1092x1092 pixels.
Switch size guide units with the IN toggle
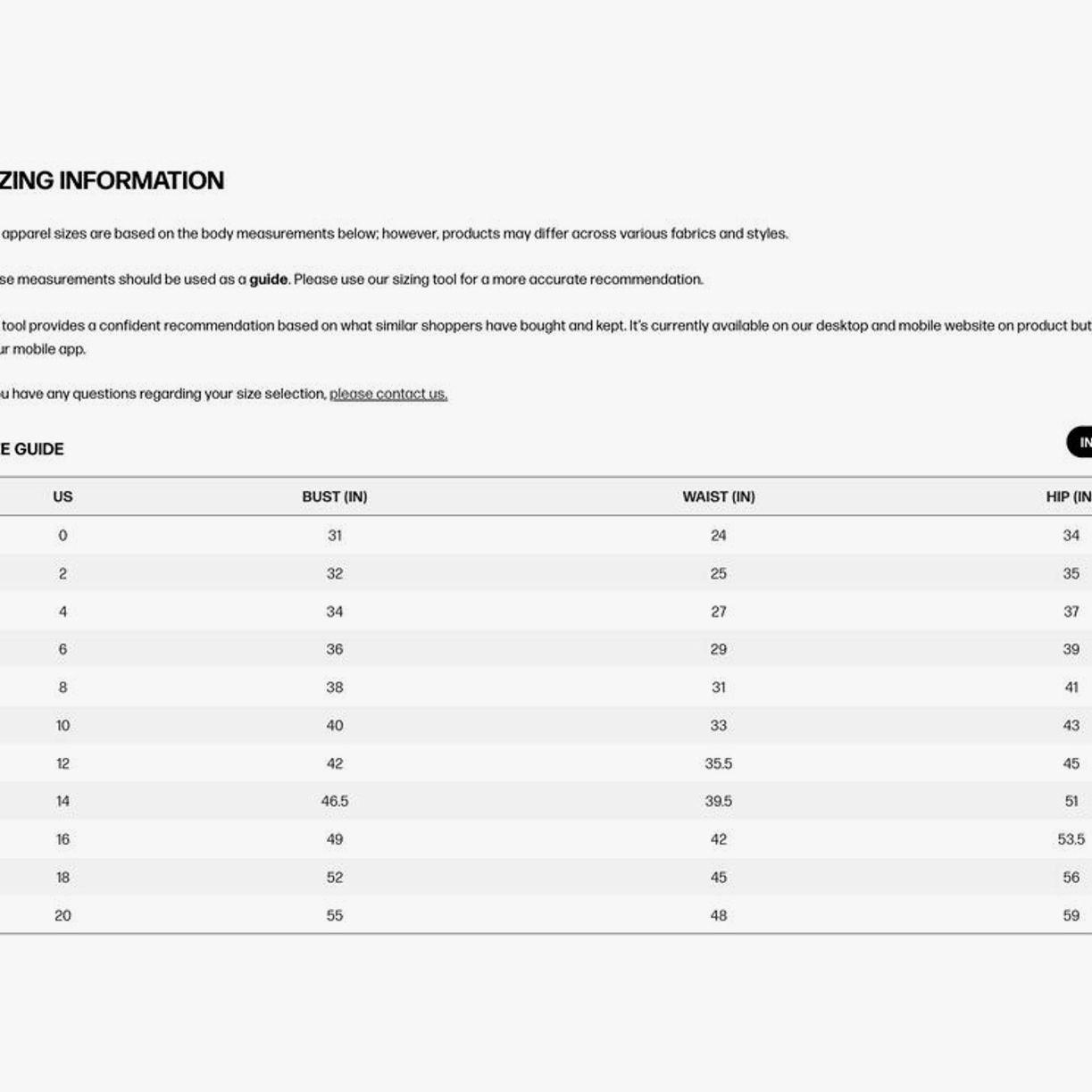pyautogui.click(x=1080, y=442)
